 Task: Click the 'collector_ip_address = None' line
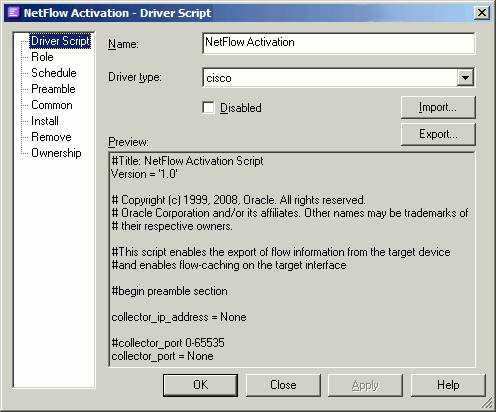179,317
